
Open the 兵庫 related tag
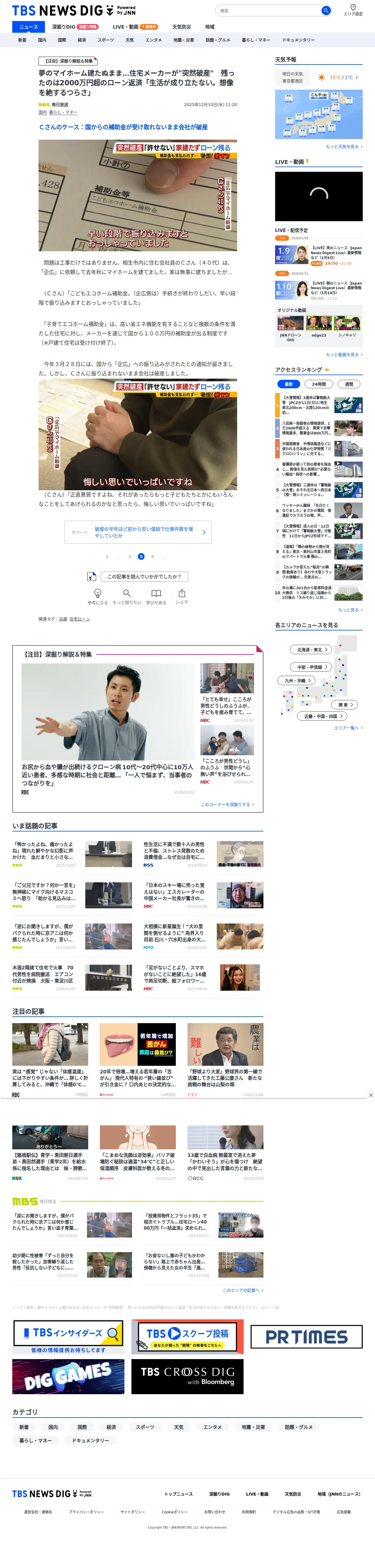(x=63, y=619)
